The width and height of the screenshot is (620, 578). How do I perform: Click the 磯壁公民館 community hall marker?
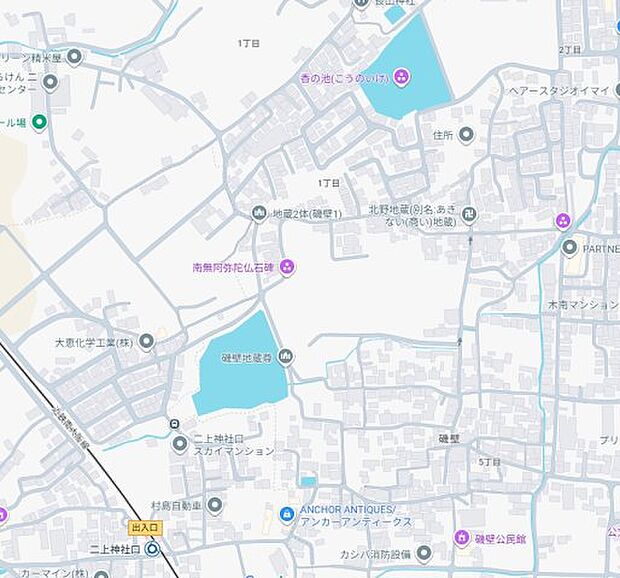461,538
